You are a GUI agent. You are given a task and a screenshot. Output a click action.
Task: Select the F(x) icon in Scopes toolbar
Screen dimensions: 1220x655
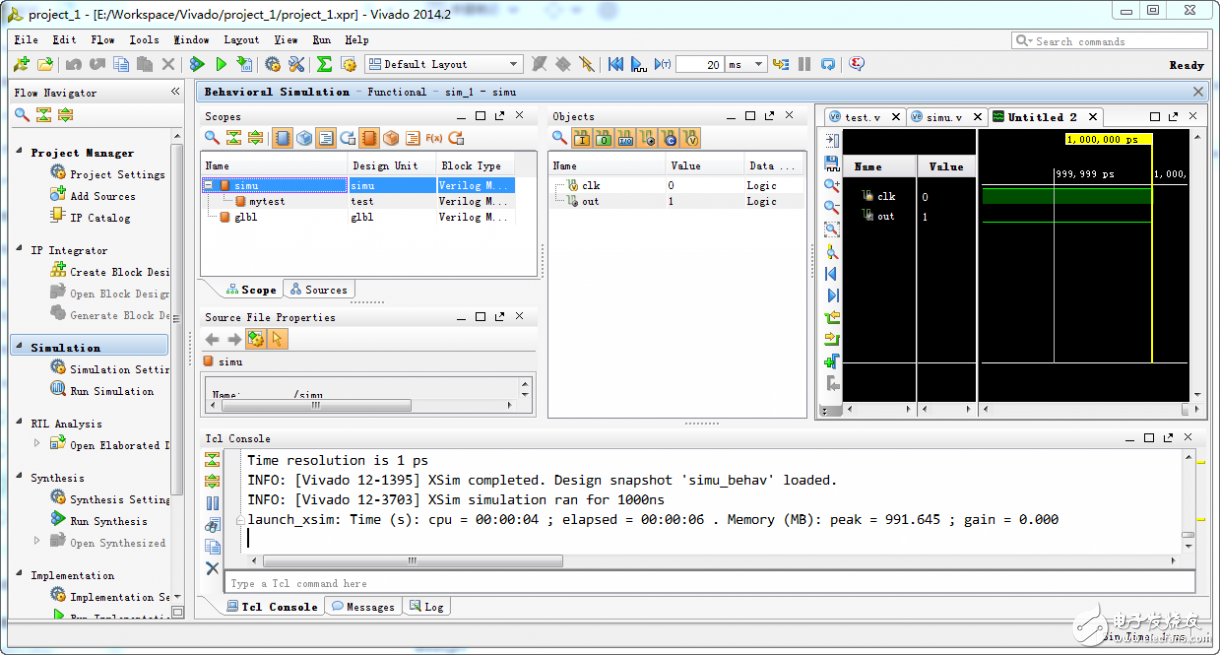pos(432,137)
